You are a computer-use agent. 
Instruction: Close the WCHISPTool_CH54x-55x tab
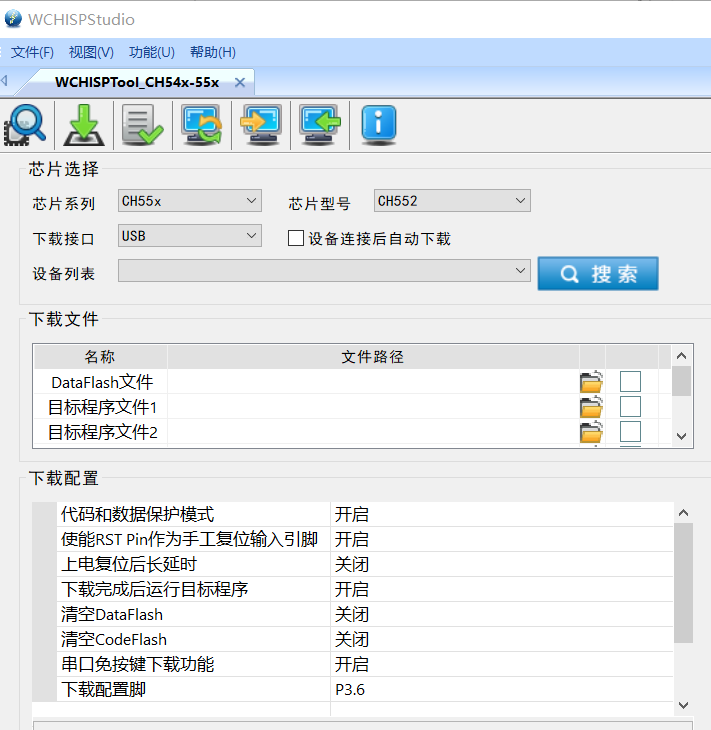point(240,82)
